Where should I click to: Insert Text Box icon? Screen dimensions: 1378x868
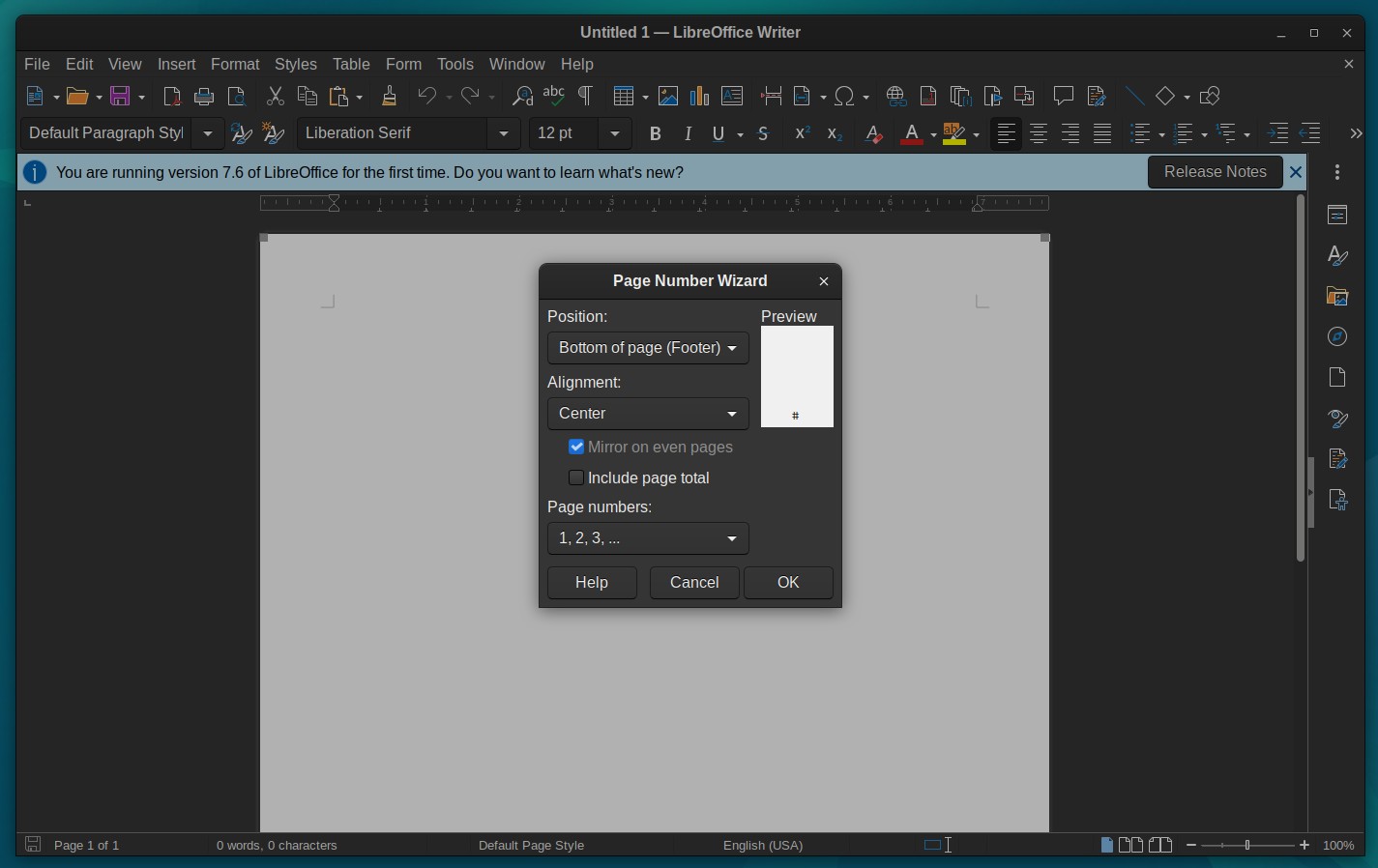point(732,97)
